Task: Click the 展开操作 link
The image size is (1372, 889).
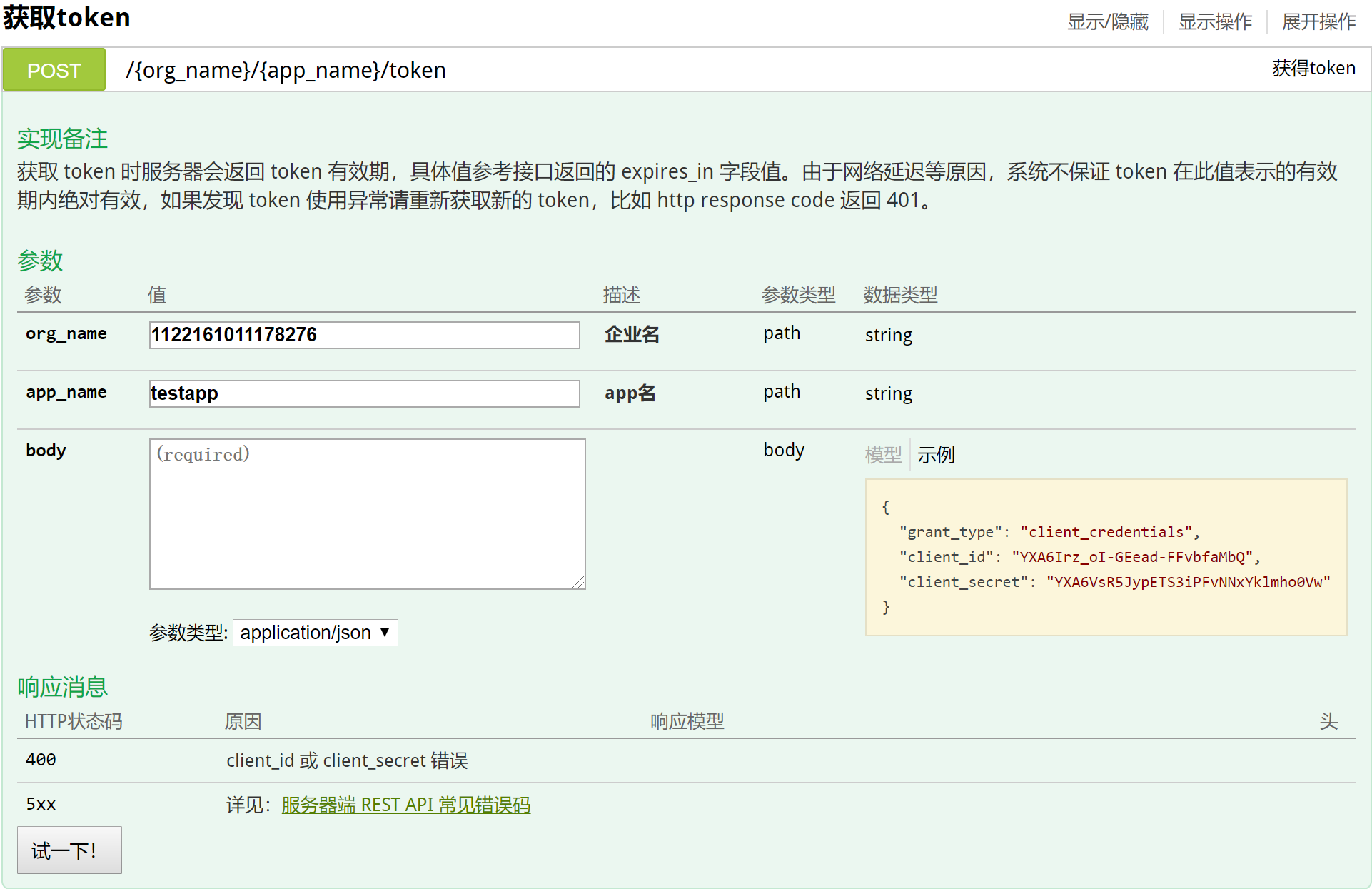Action: (x=1318, y=21)
